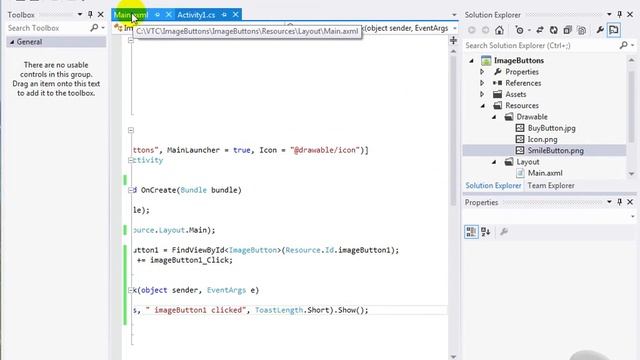Collapse the OnCreate method outline
The width and height of the screenshot is (640, 360).
click(x=131, y=190)
